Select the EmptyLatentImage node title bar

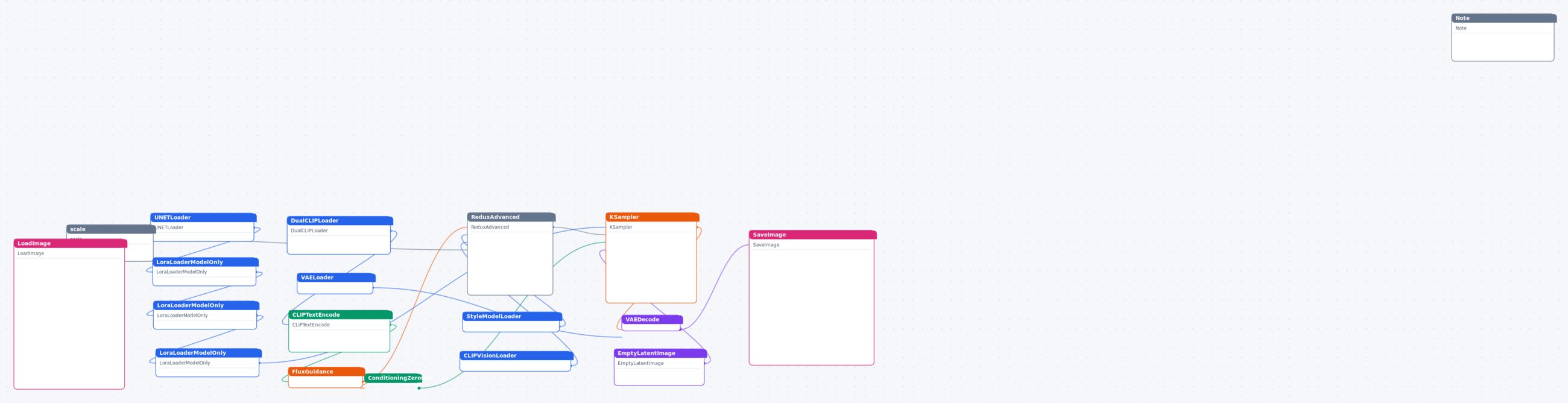pyautogui.click(x=660, y=353)
